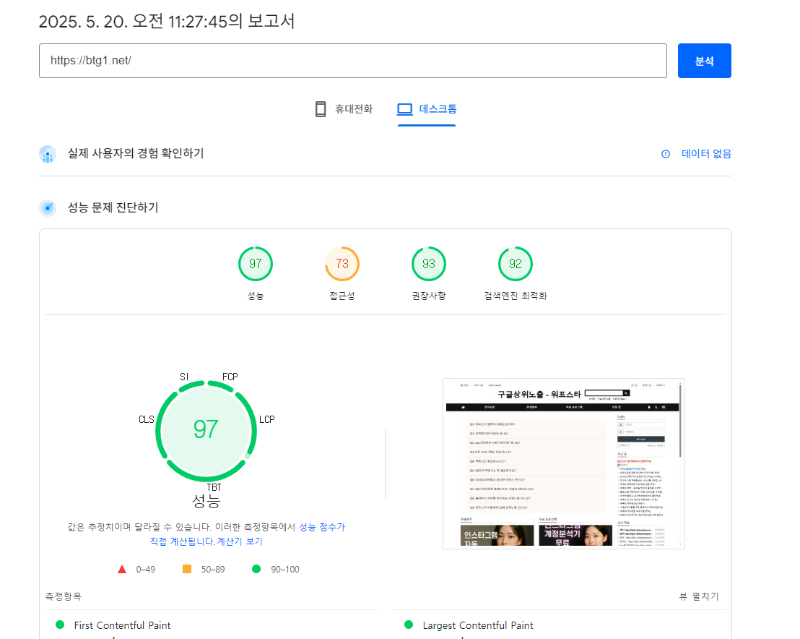Click the 실제 사용자의 경험 확인하기 heading
800x639 pixels.
(x=136, y=154)
